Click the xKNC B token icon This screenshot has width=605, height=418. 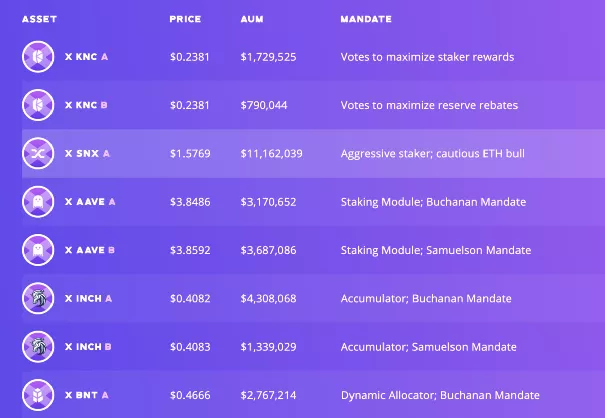(38, 105)
